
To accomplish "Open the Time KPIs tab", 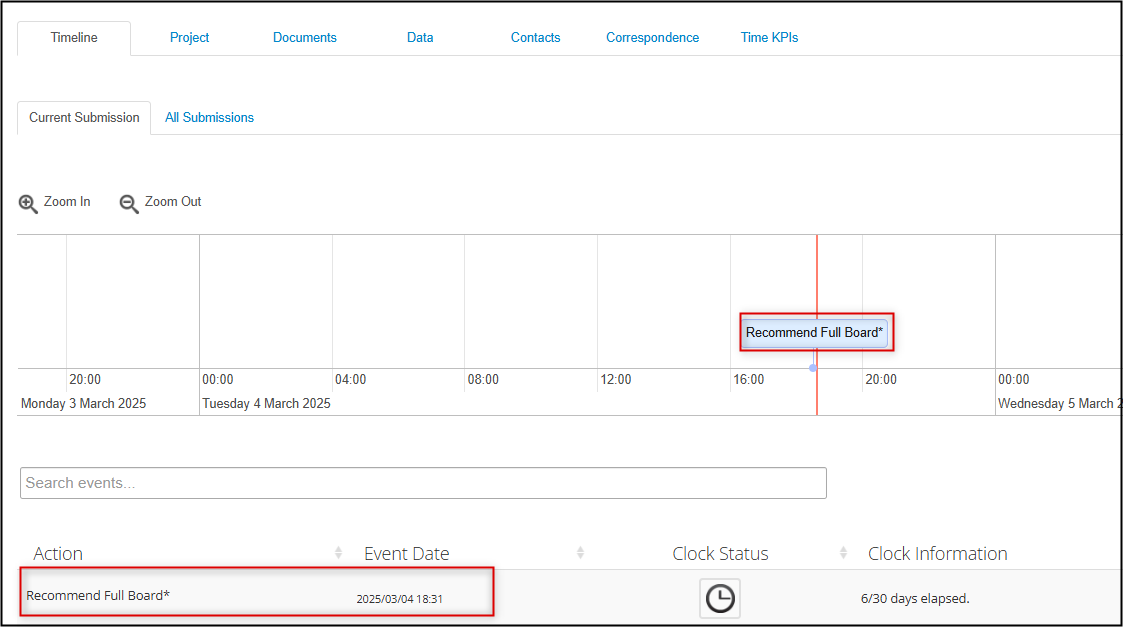I will (x=769, y=38).
